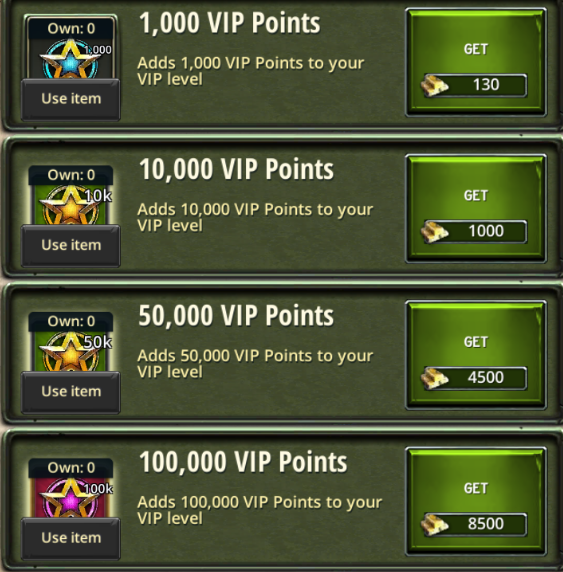563x572 pixels.
Task: Use the 1,000 VIP Points item
Action: 71,99
